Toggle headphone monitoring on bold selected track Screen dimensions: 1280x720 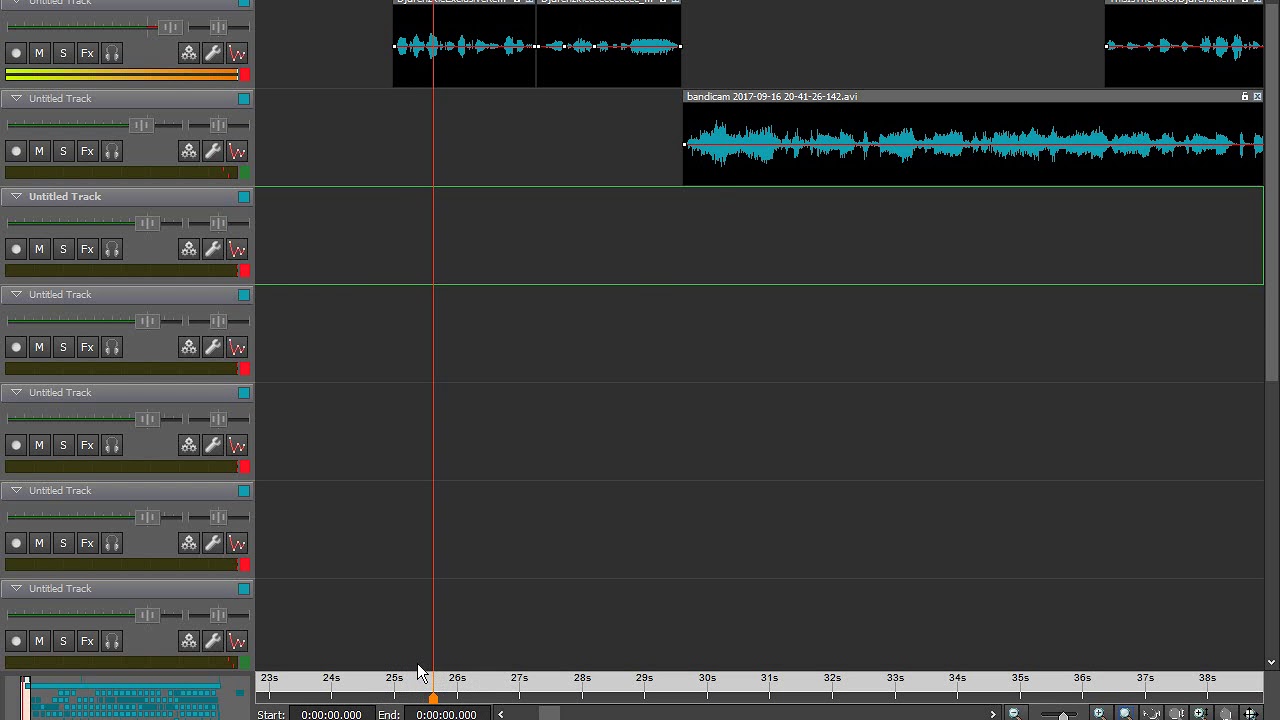tap(111, 249)
